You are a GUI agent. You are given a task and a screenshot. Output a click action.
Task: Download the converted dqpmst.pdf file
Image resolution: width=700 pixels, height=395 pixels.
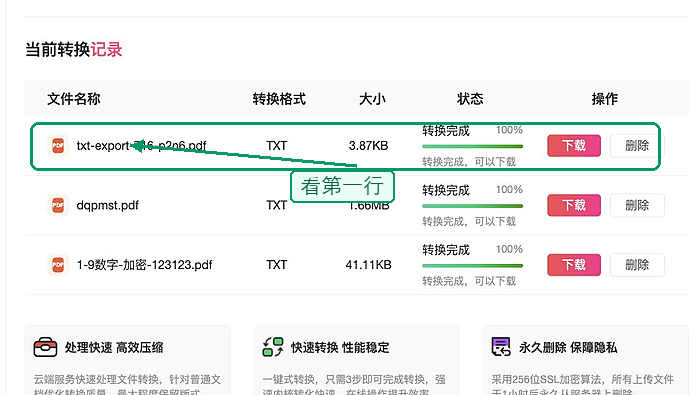pyautogui.click(x=574, y=205)
